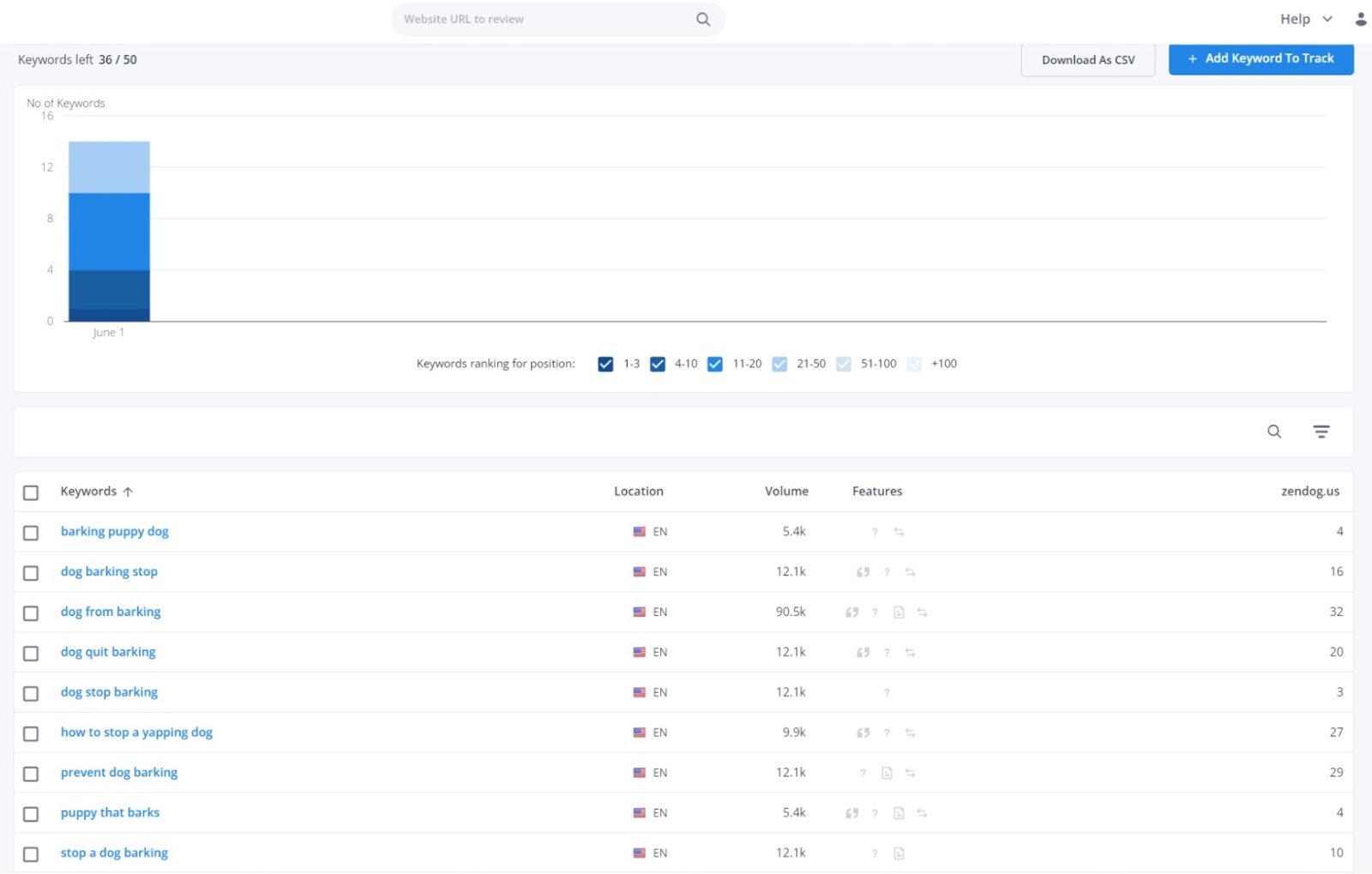The width and height of the screenshot is (1372, 874).
Task: Open the barking puppy dog keyword link
Action: click(x=115, y=532)
